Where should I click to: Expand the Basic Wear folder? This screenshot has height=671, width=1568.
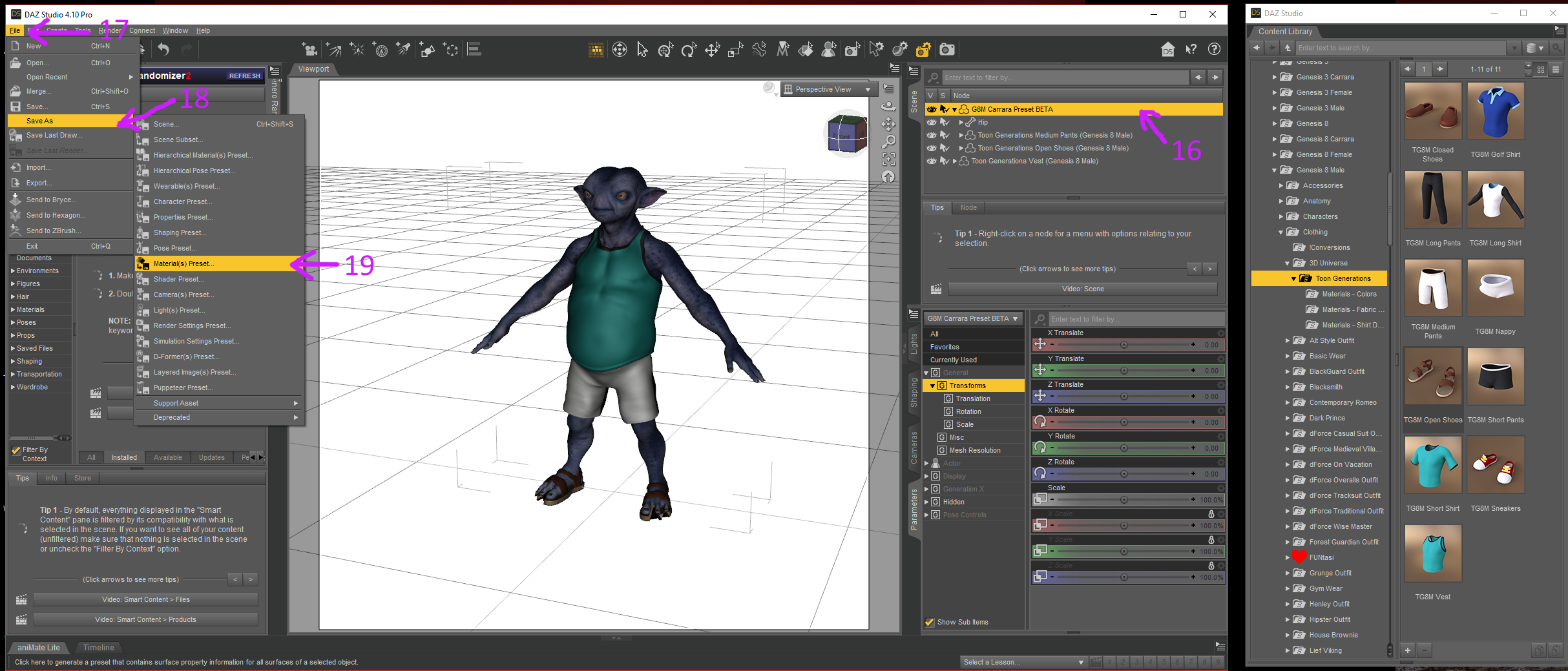[x=1287, y=356]
